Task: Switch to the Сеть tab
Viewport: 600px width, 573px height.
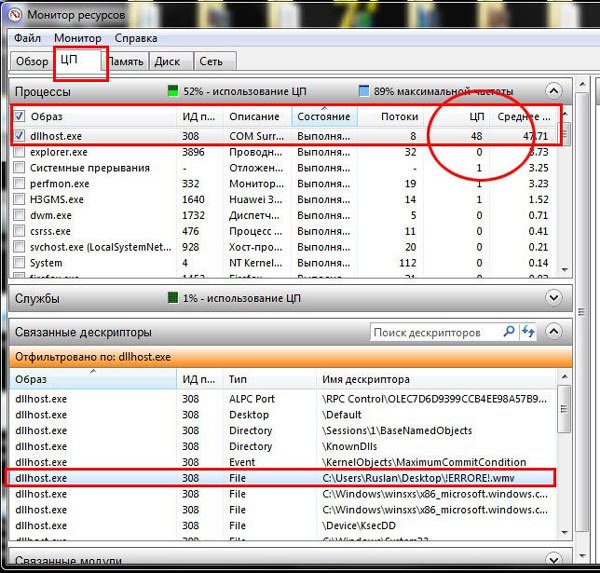Action: [215, 61]
